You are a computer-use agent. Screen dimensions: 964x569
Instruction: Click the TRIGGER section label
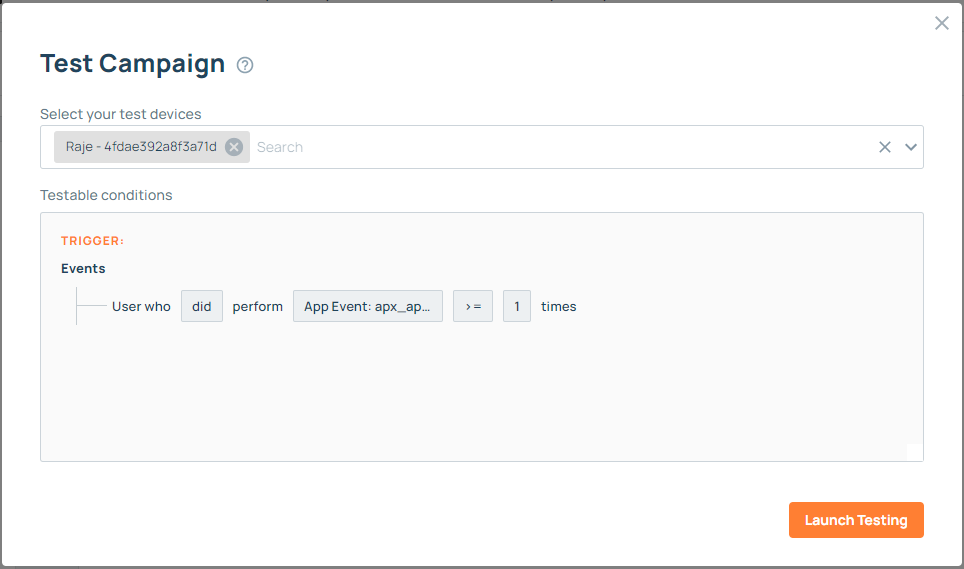point(92,241)
